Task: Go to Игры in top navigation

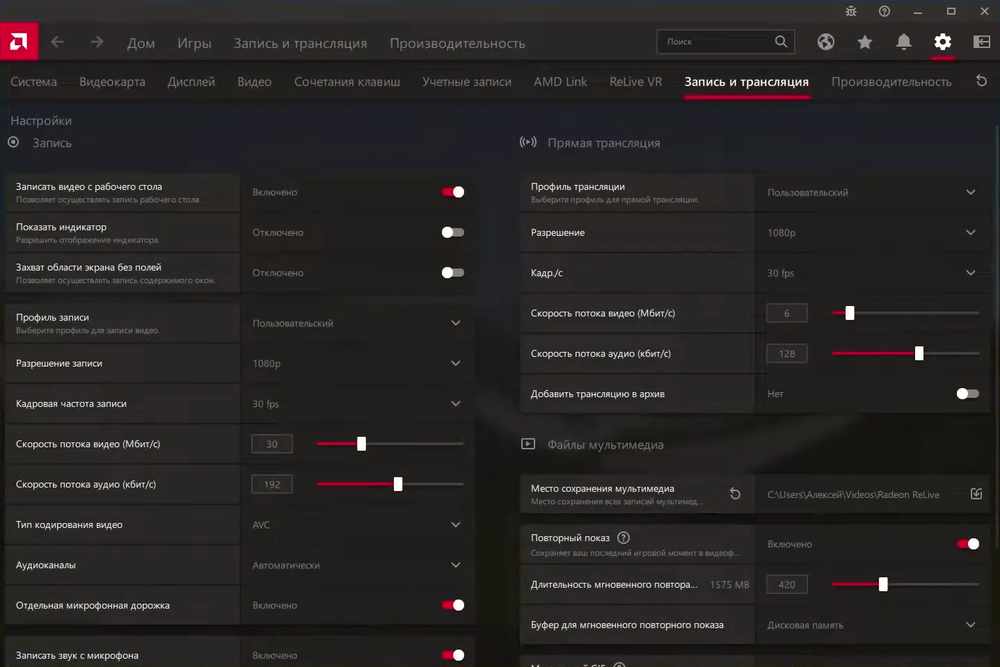Action: tap(195, 43)
